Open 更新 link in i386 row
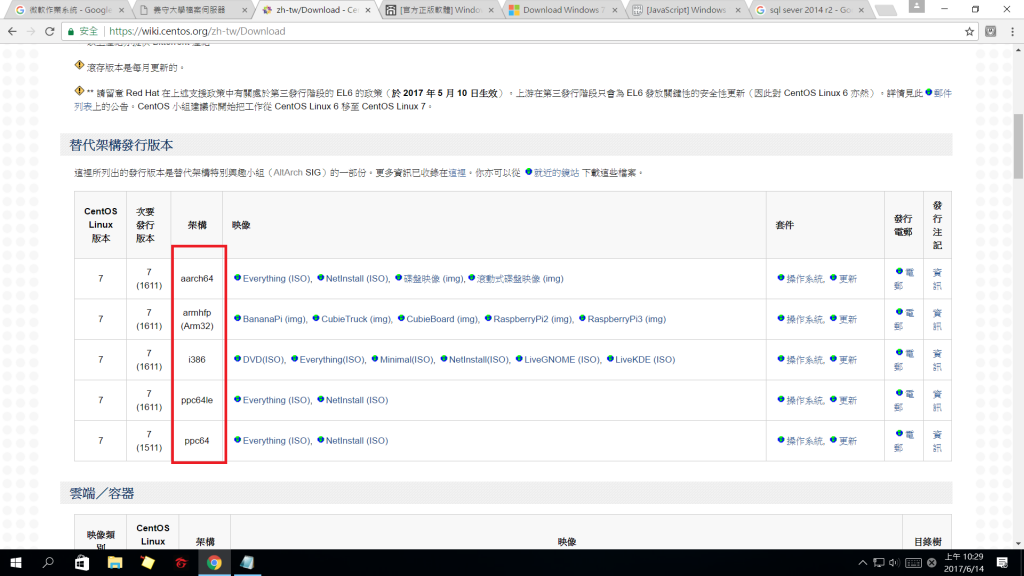The height and width of the screenshot is (576, 1024). click(848, 360)
